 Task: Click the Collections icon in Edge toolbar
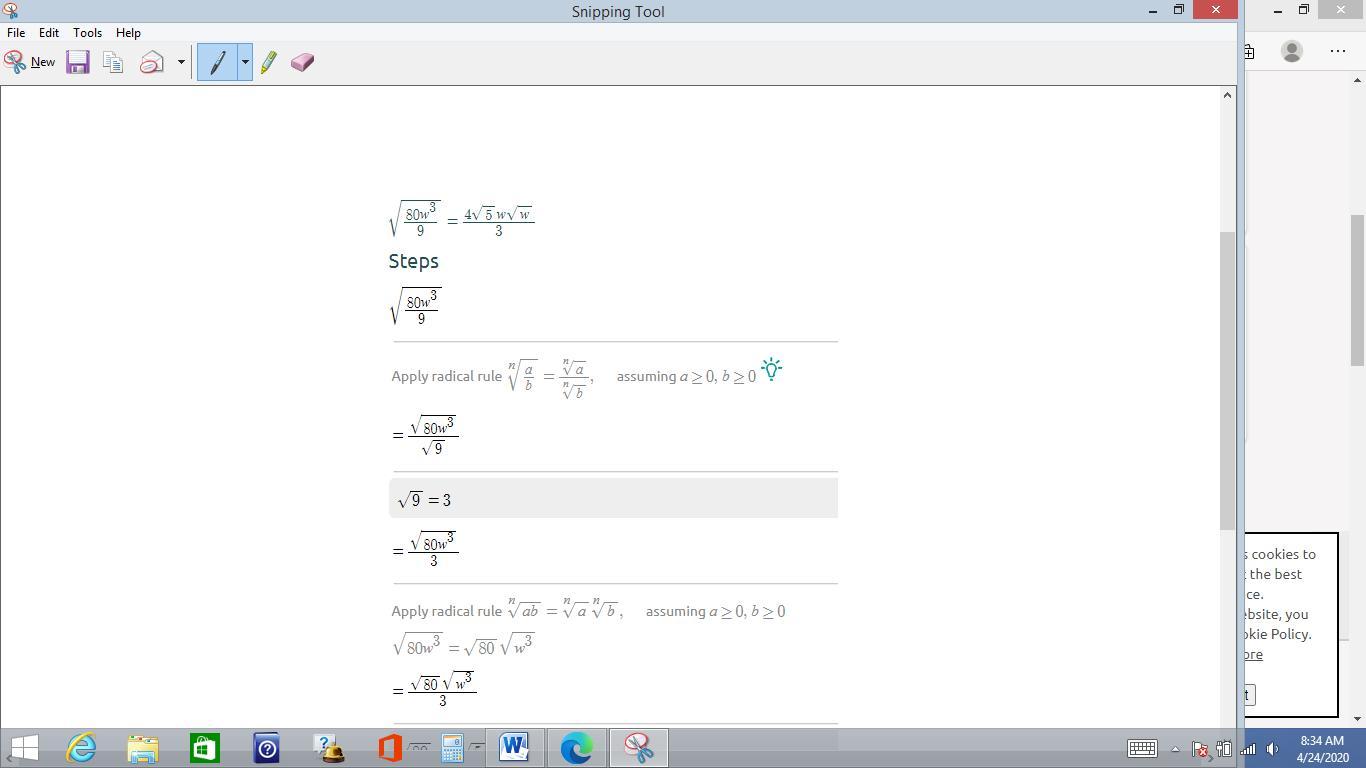point(1249,51)
